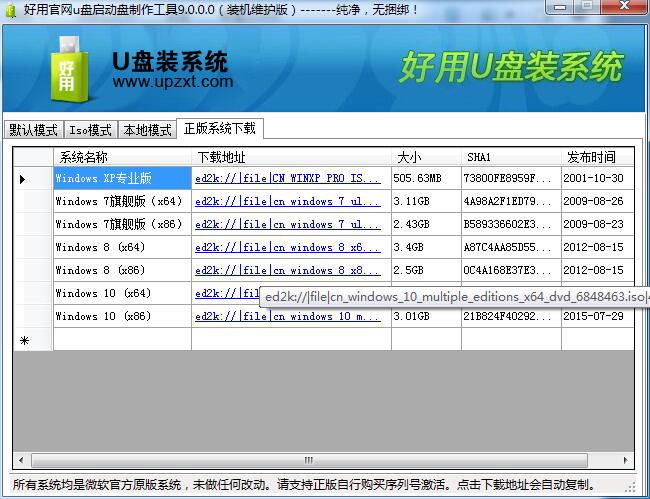Switch to the 默认模式 tab
This screenshot has width=650, height=499.
pyautogui.click(x=33, y=130)
